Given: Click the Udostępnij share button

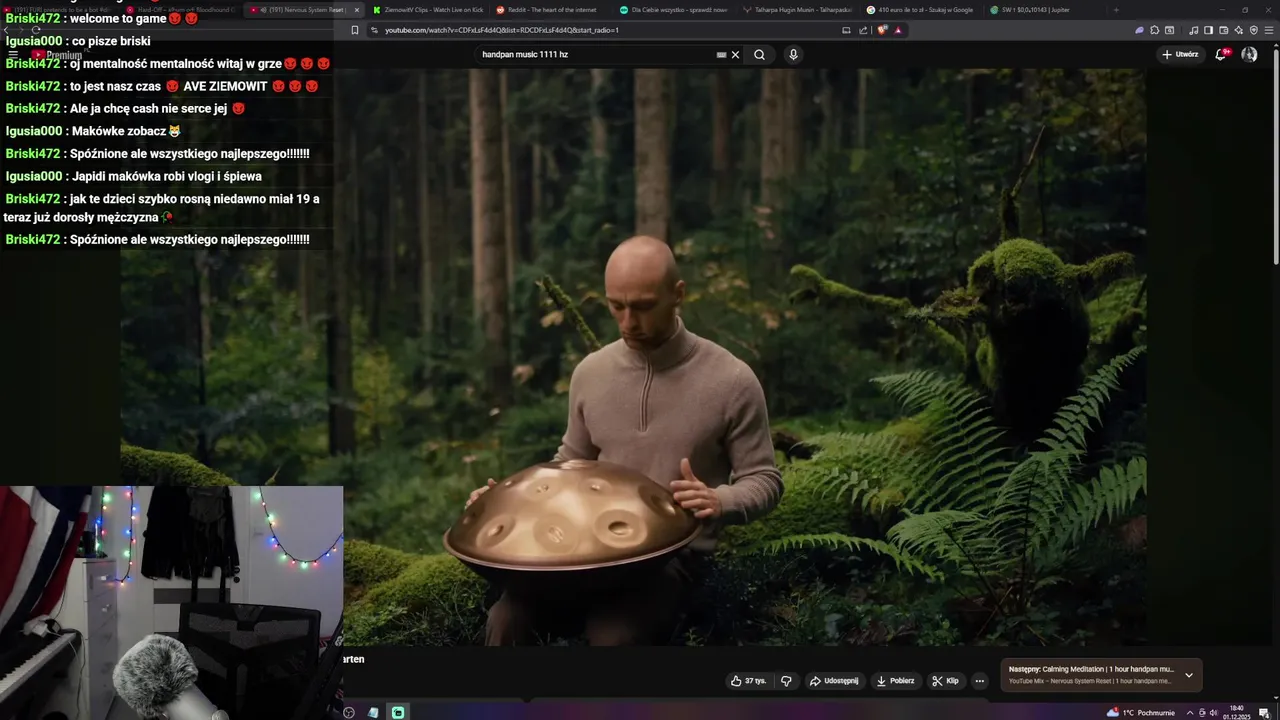Looking at the screenshot, I should pyautogui.click(x=834, y=681).
